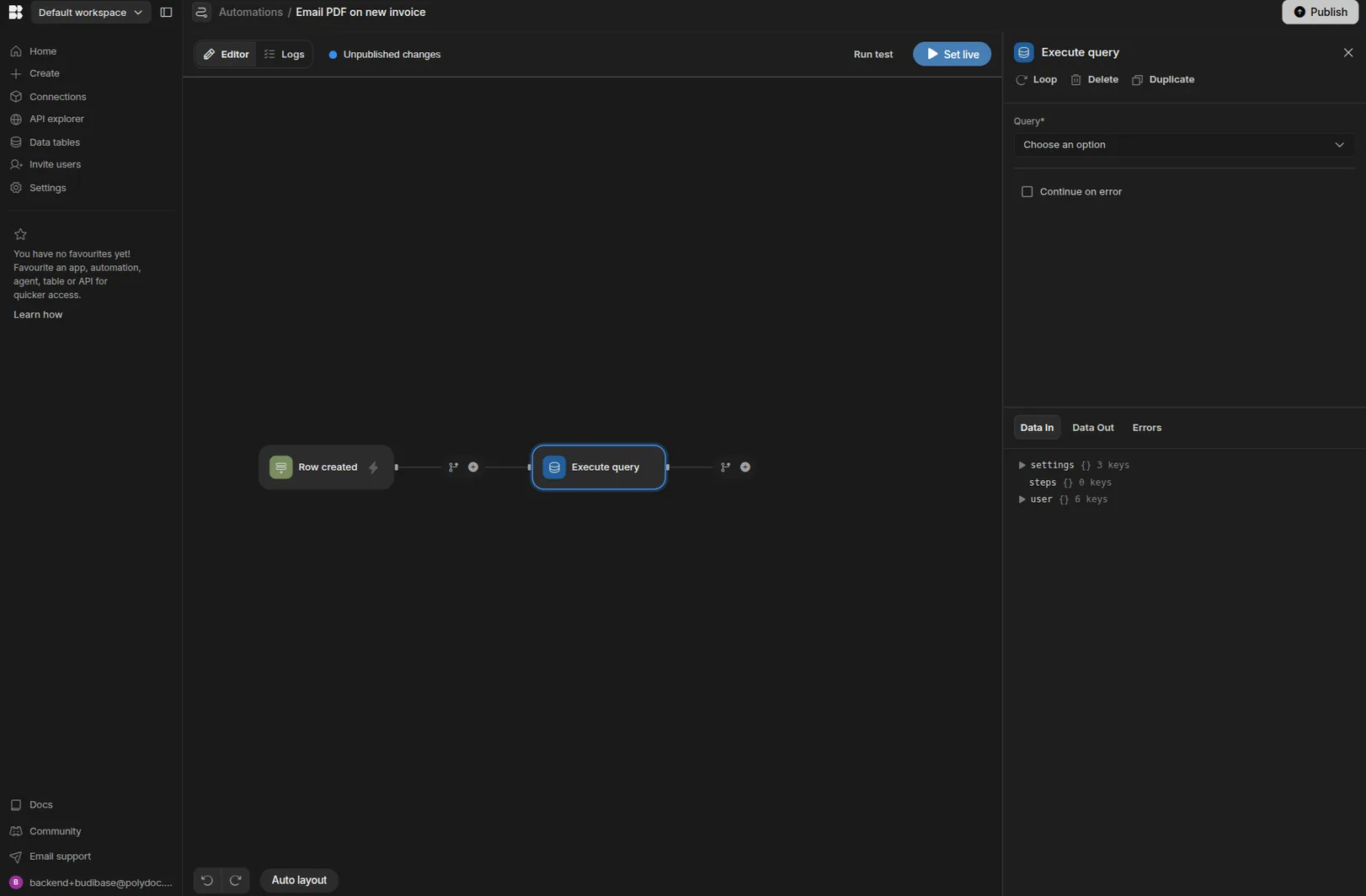
Task: Add step after Execute query with plus
Action: point(745,467)
